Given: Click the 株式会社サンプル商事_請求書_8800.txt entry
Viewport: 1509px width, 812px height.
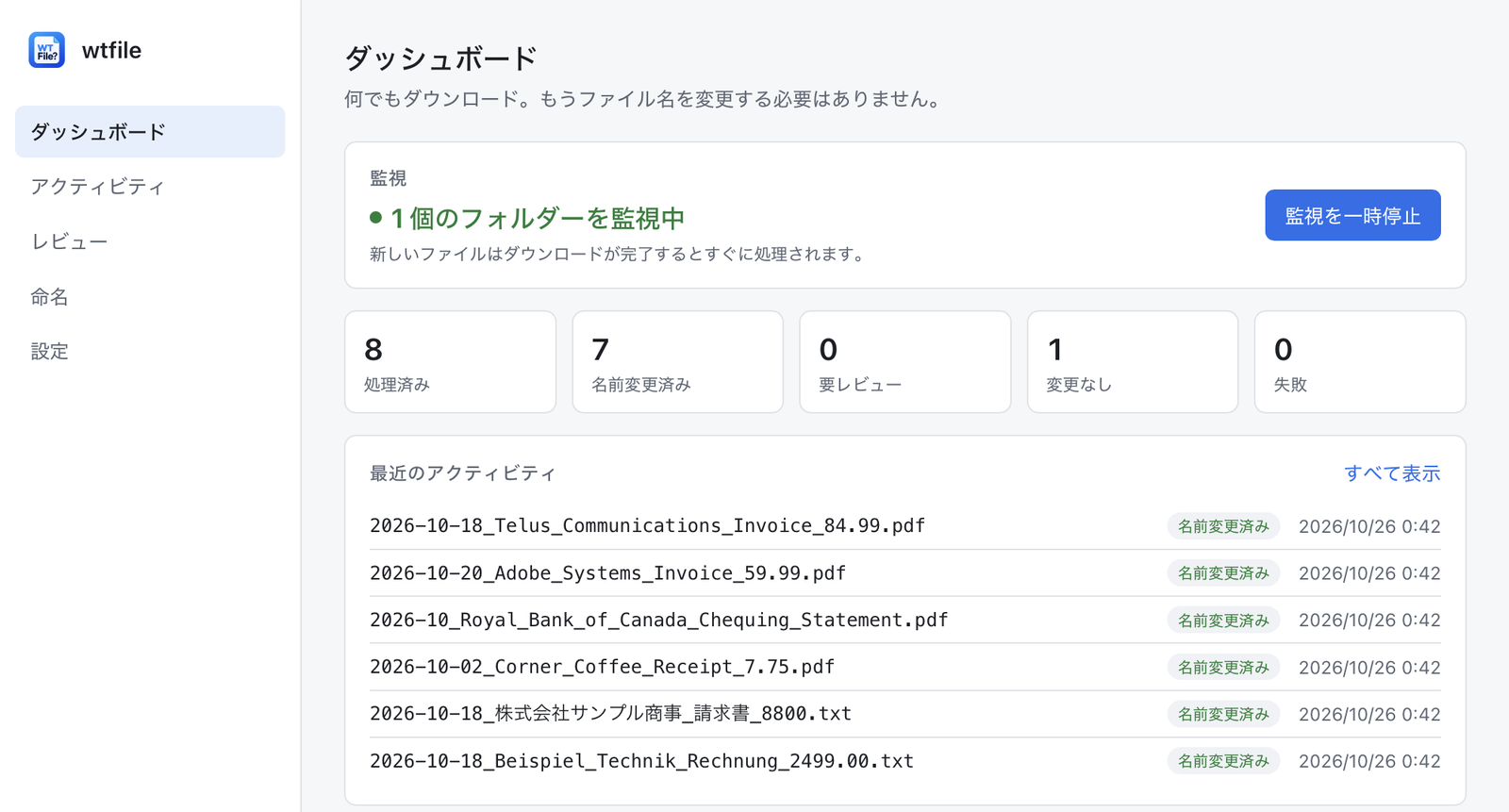Looking at the screenshot, I should click(905, 714).
